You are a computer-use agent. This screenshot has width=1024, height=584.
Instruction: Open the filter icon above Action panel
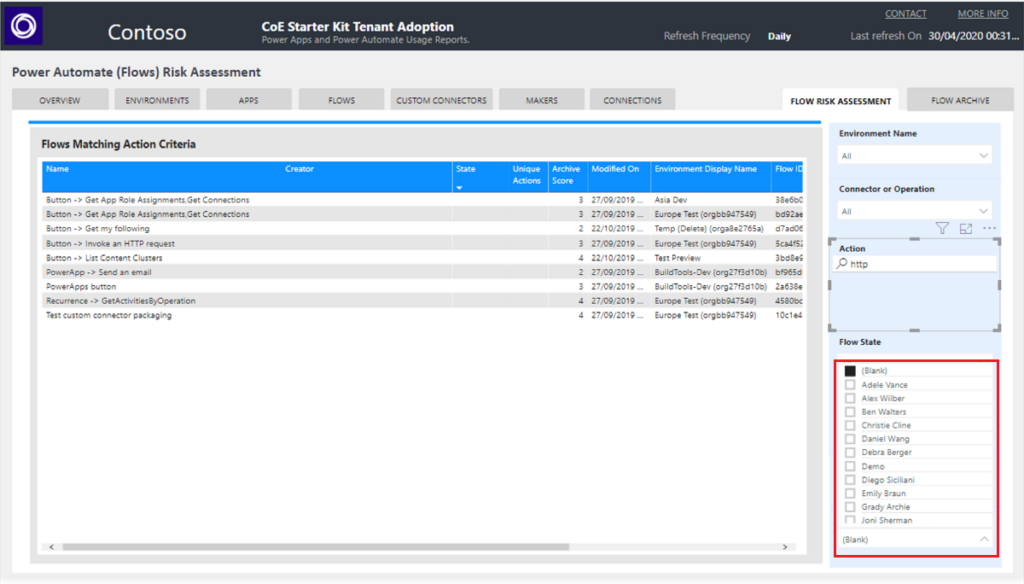[941, 228]
